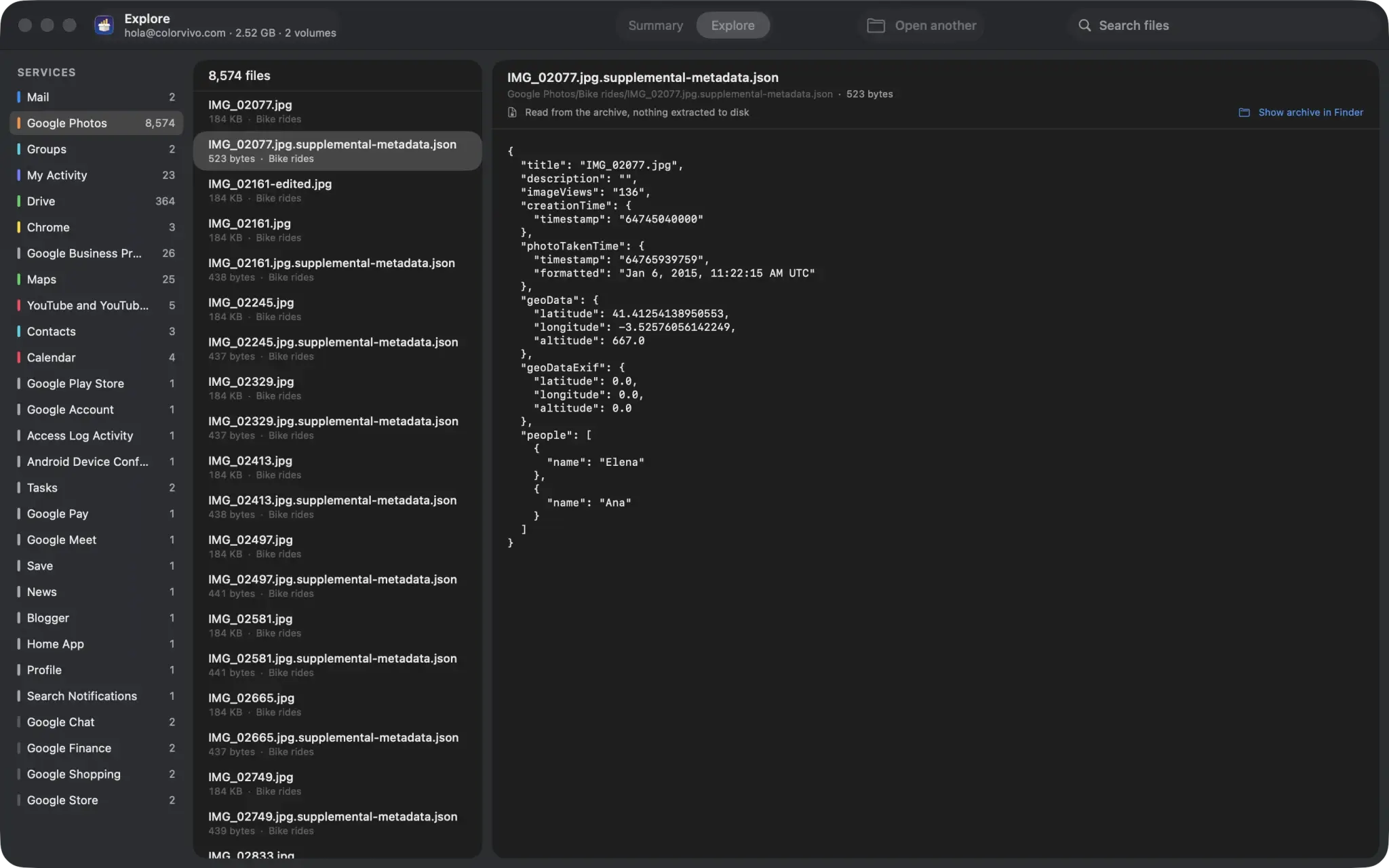Screen dimensions: 1389x868
Task: Select file IMG_02497.jpg
Action: click(x=337, y=547)
